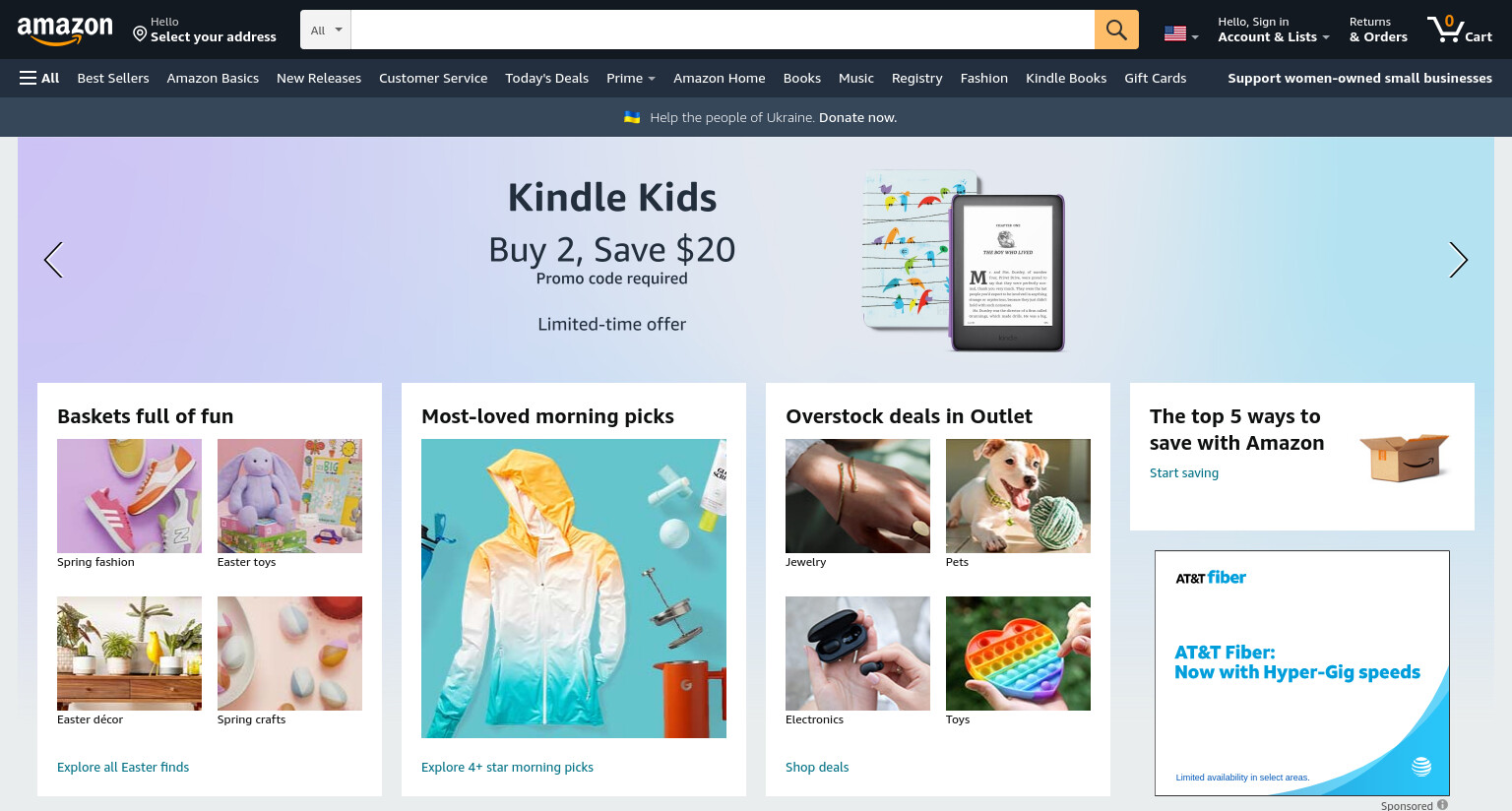Image resolution: width=1512 pixels, height=811 pixels.
Task: Open the All hamburger menu
Action: click(x=39, y=78)
